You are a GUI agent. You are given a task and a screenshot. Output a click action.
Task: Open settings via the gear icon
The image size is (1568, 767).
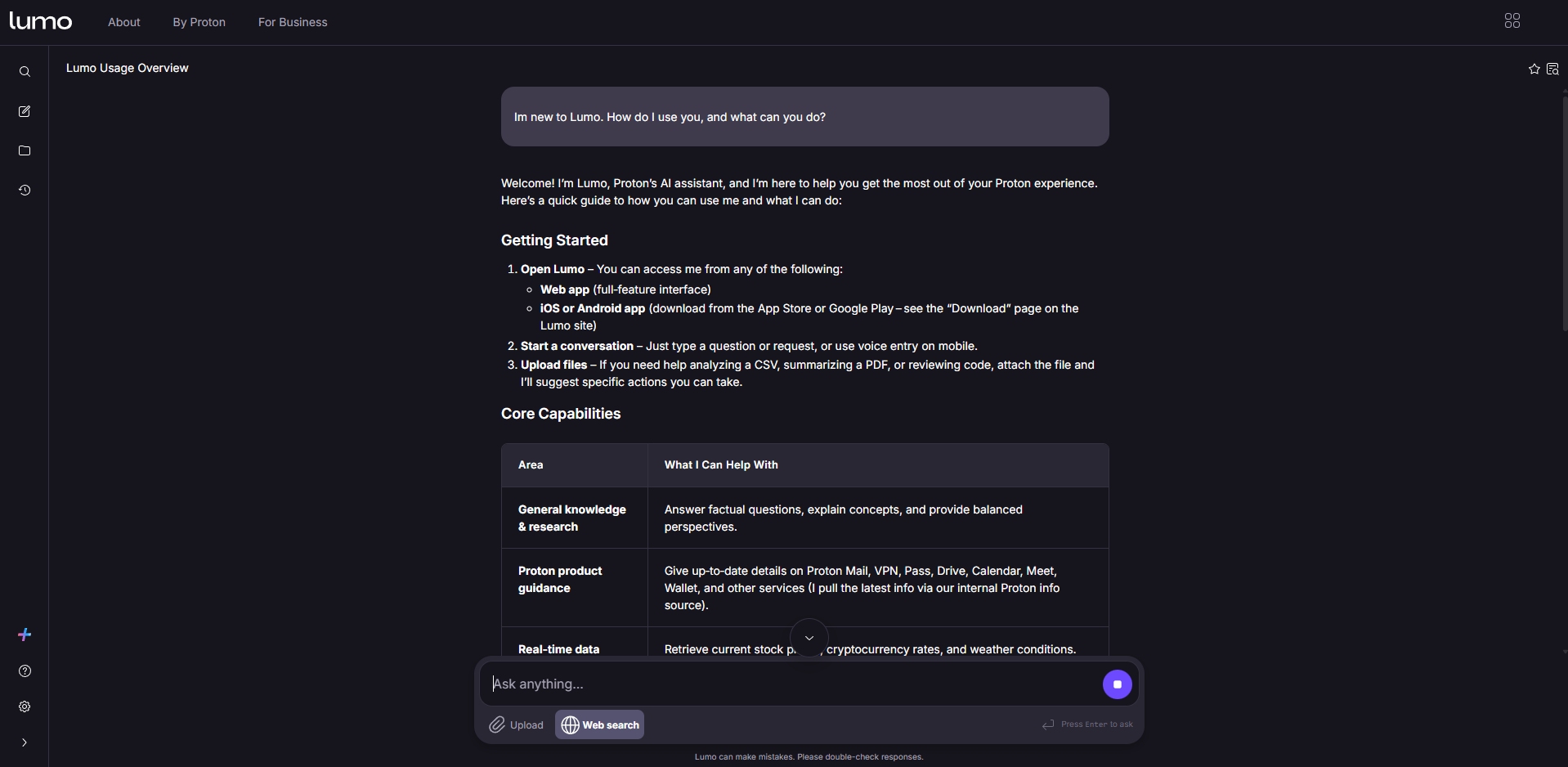(25, 706)
